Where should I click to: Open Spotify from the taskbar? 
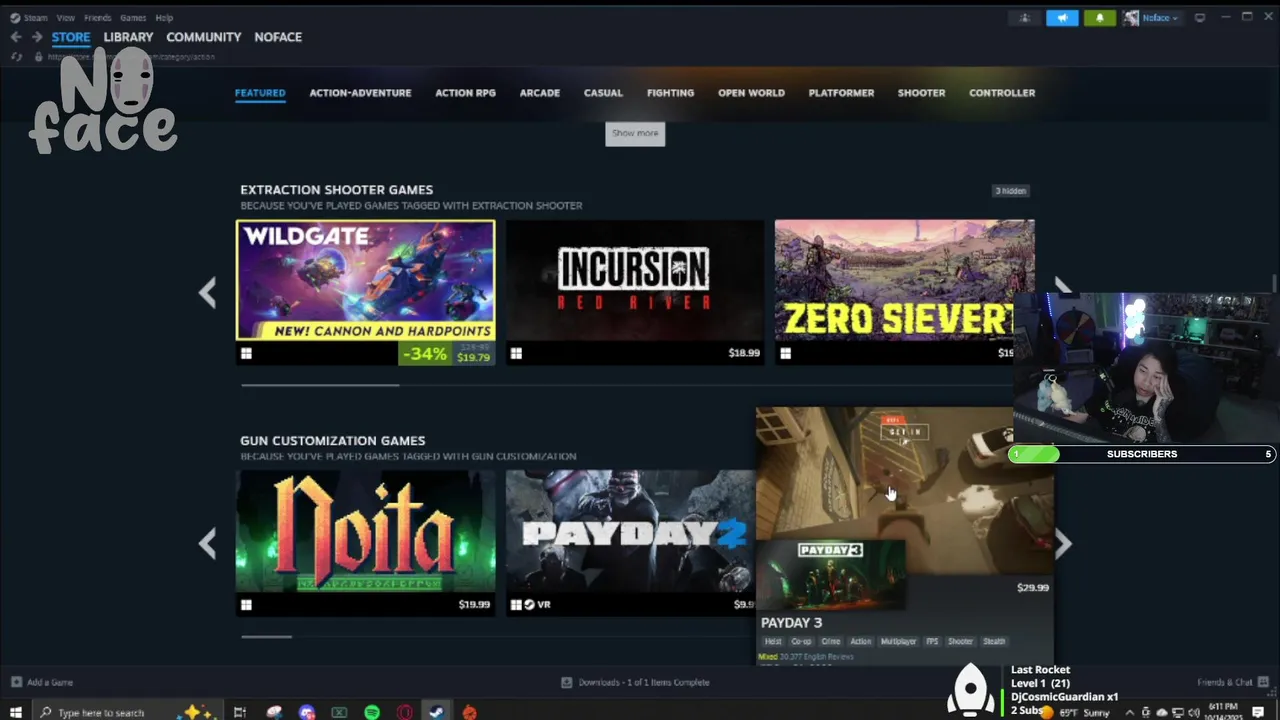pos(372,712)
